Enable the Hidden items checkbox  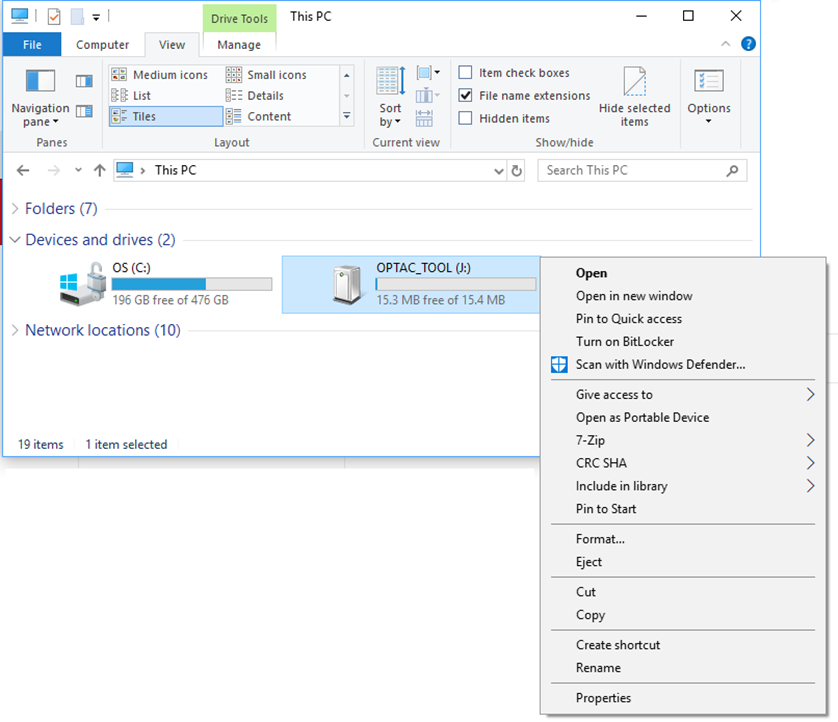coord(465,118)
